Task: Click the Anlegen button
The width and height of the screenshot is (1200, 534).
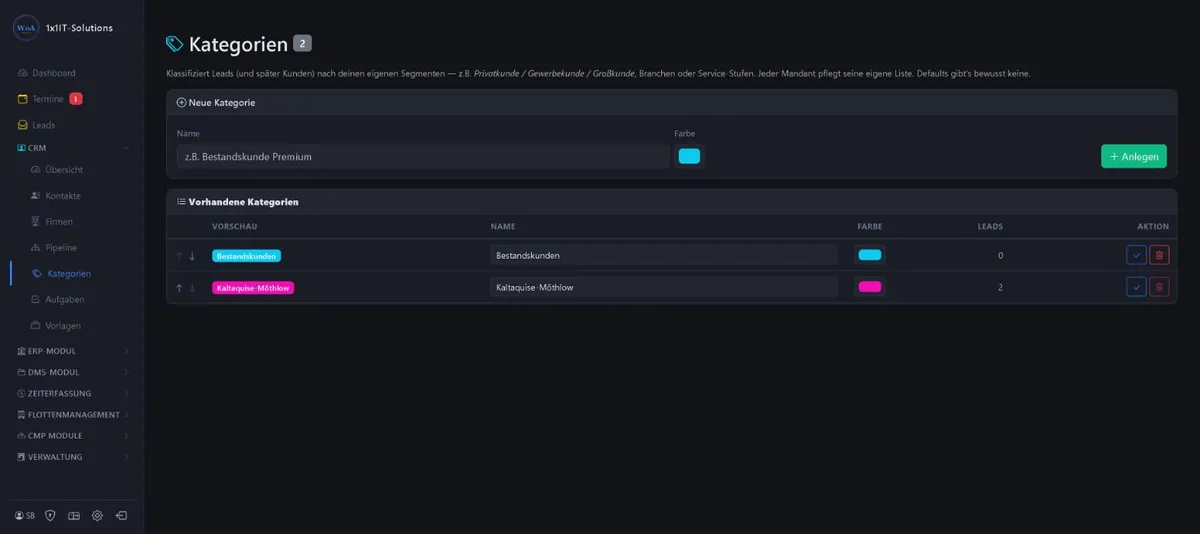Action: coord(1134,156)
